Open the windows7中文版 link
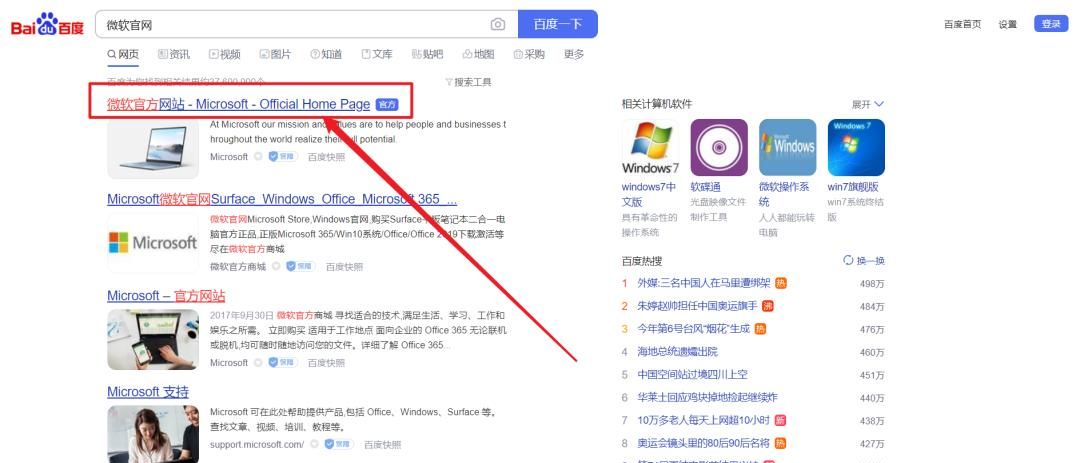 [650, 194]
